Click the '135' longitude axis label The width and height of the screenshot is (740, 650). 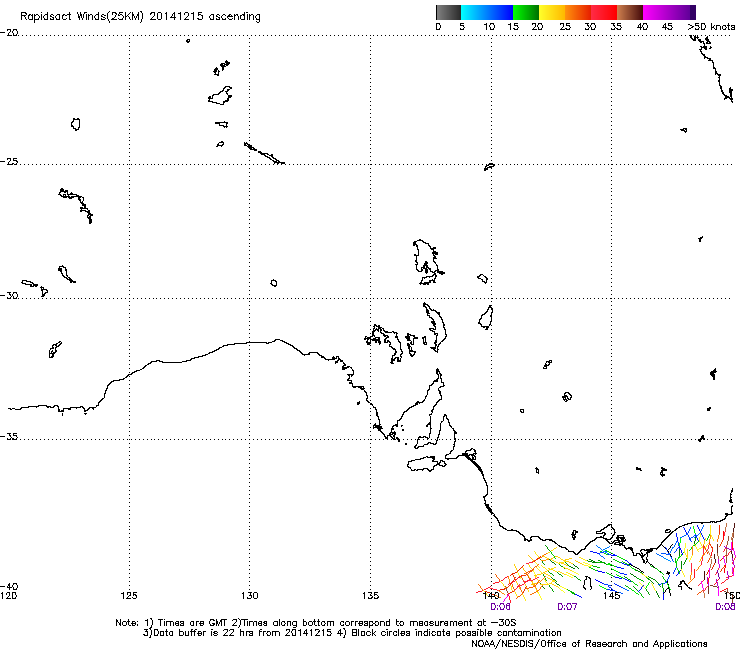coord(370,596)
